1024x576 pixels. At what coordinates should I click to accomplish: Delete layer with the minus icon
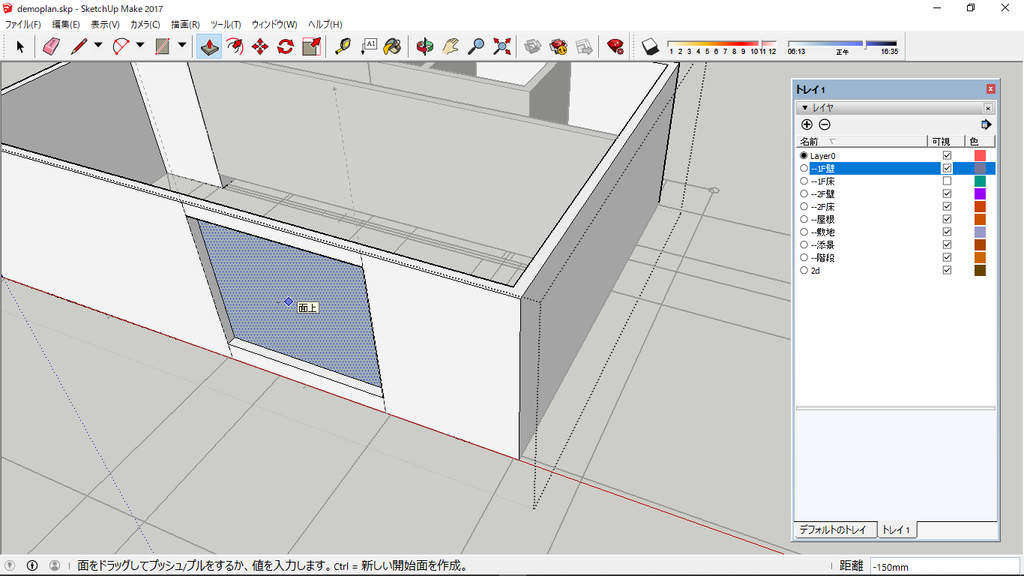pos(825,125)
